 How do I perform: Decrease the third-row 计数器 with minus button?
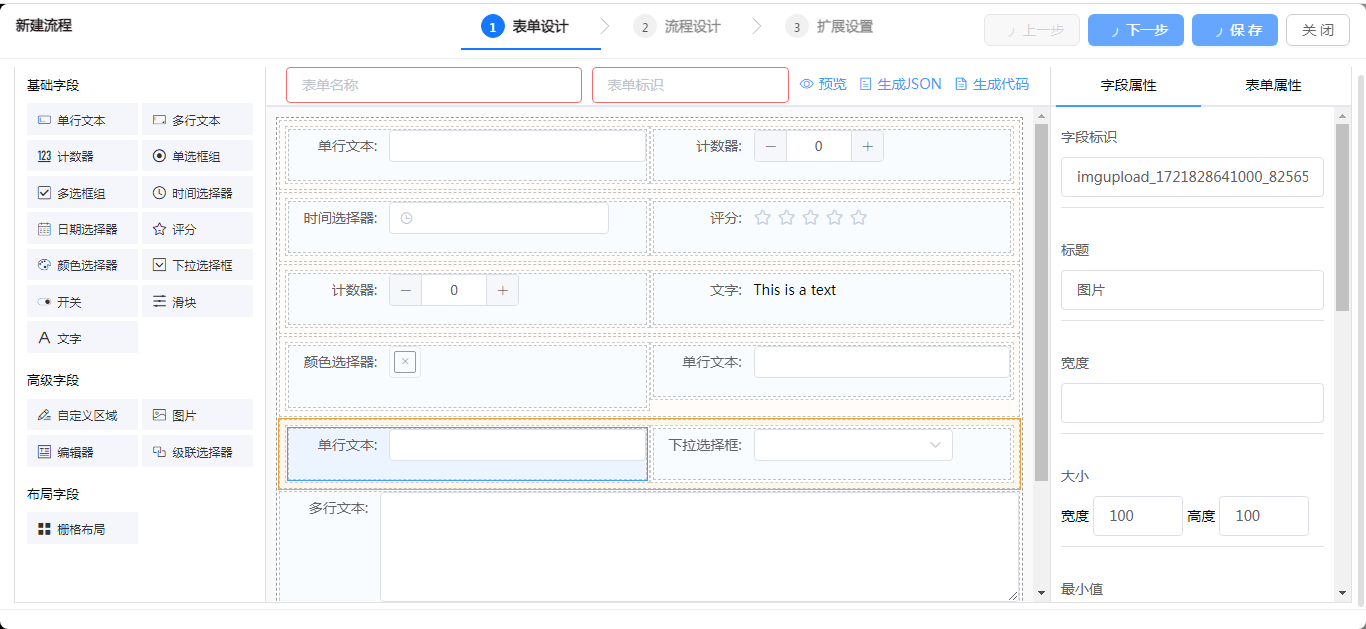point(405,290)
